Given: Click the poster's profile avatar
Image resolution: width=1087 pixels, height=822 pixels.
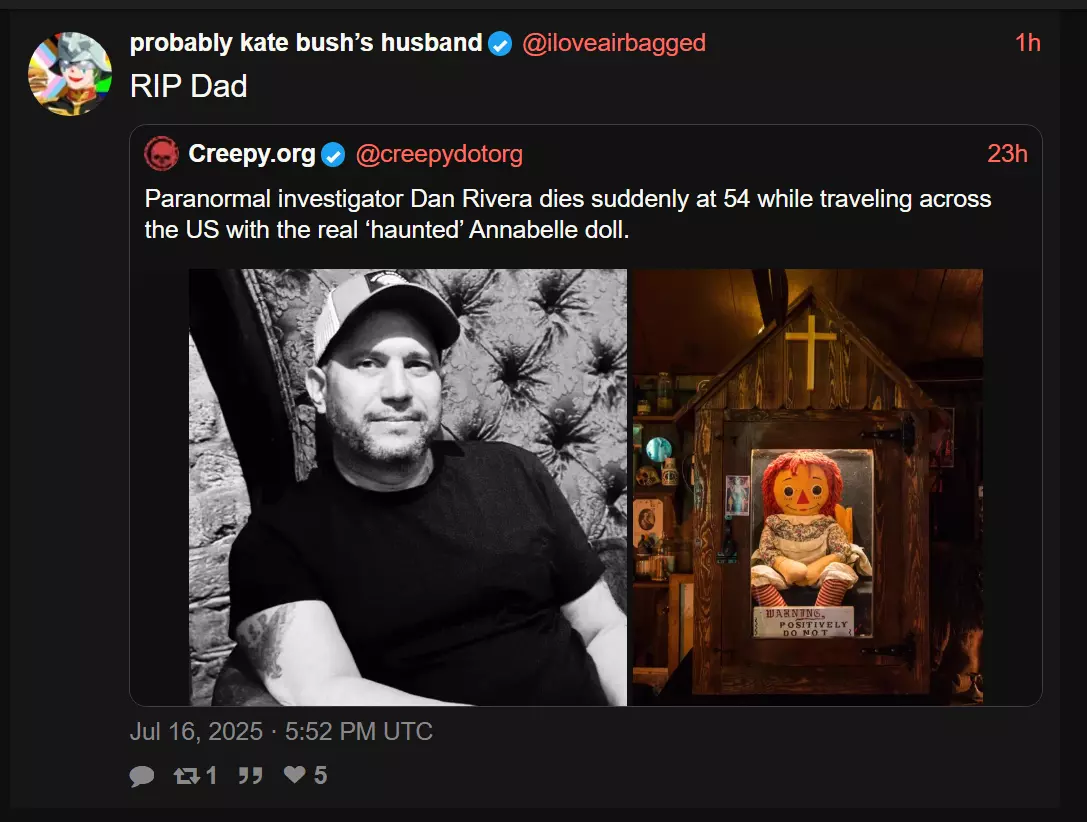Looking at the screenshot, I should 70,73.
